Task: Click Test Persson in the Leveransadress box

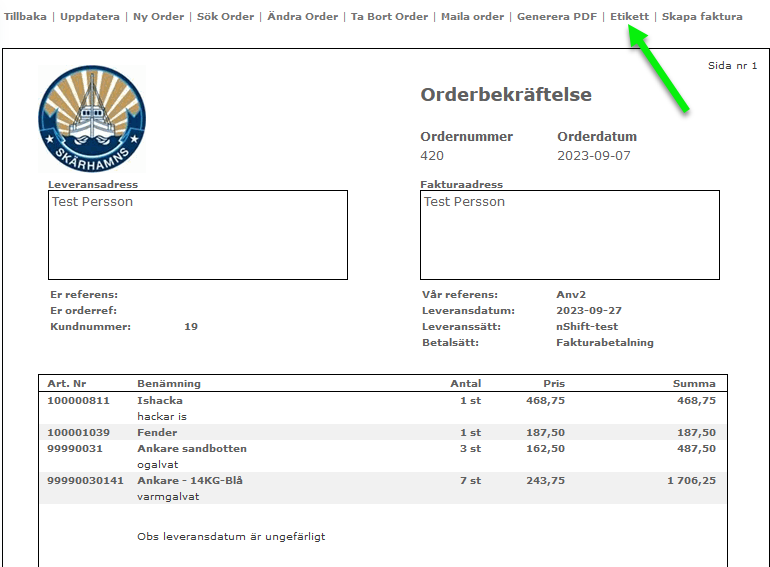Action: coord(92,202)
